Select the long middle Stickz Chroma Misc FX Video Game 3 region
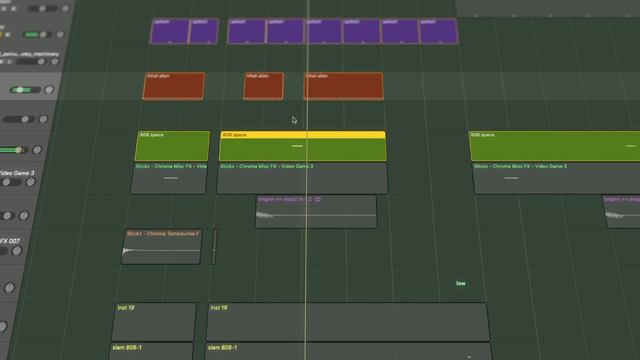The height and width of the screenshot is (360, 640). click(x=302, y=178)
